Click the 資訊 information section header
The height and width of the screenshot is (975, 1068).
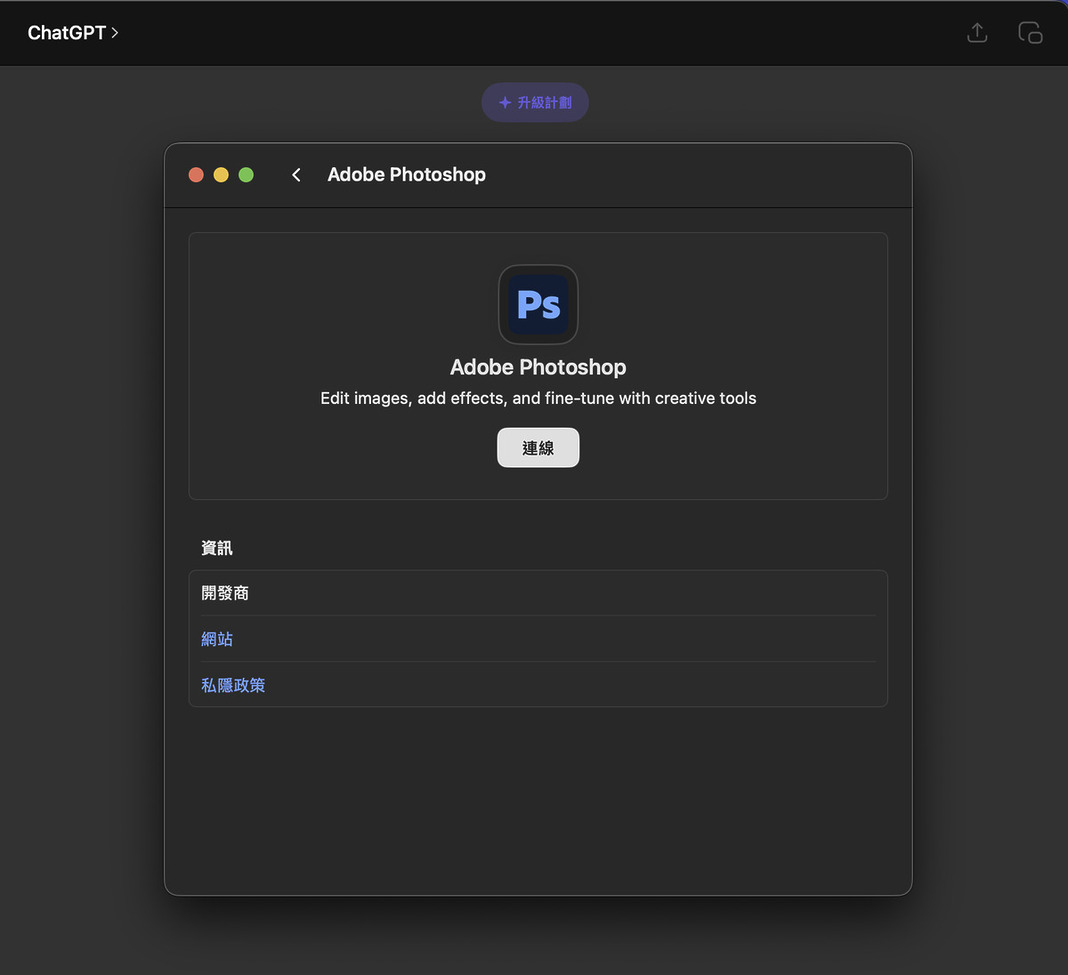(x=217, y=548)
